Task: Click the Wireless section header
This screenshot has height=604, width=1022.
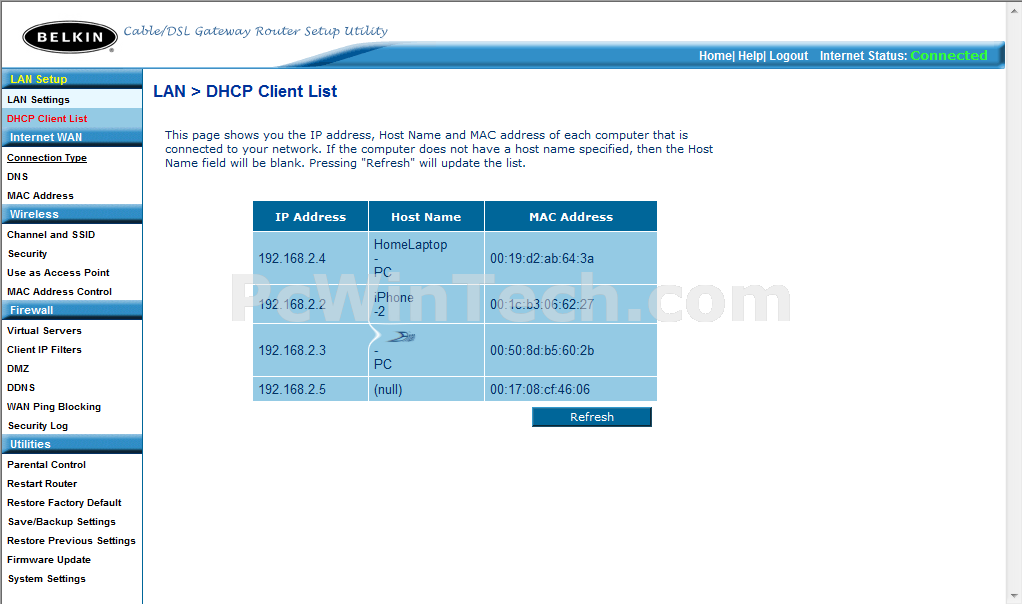Action: tap(72, 214)
